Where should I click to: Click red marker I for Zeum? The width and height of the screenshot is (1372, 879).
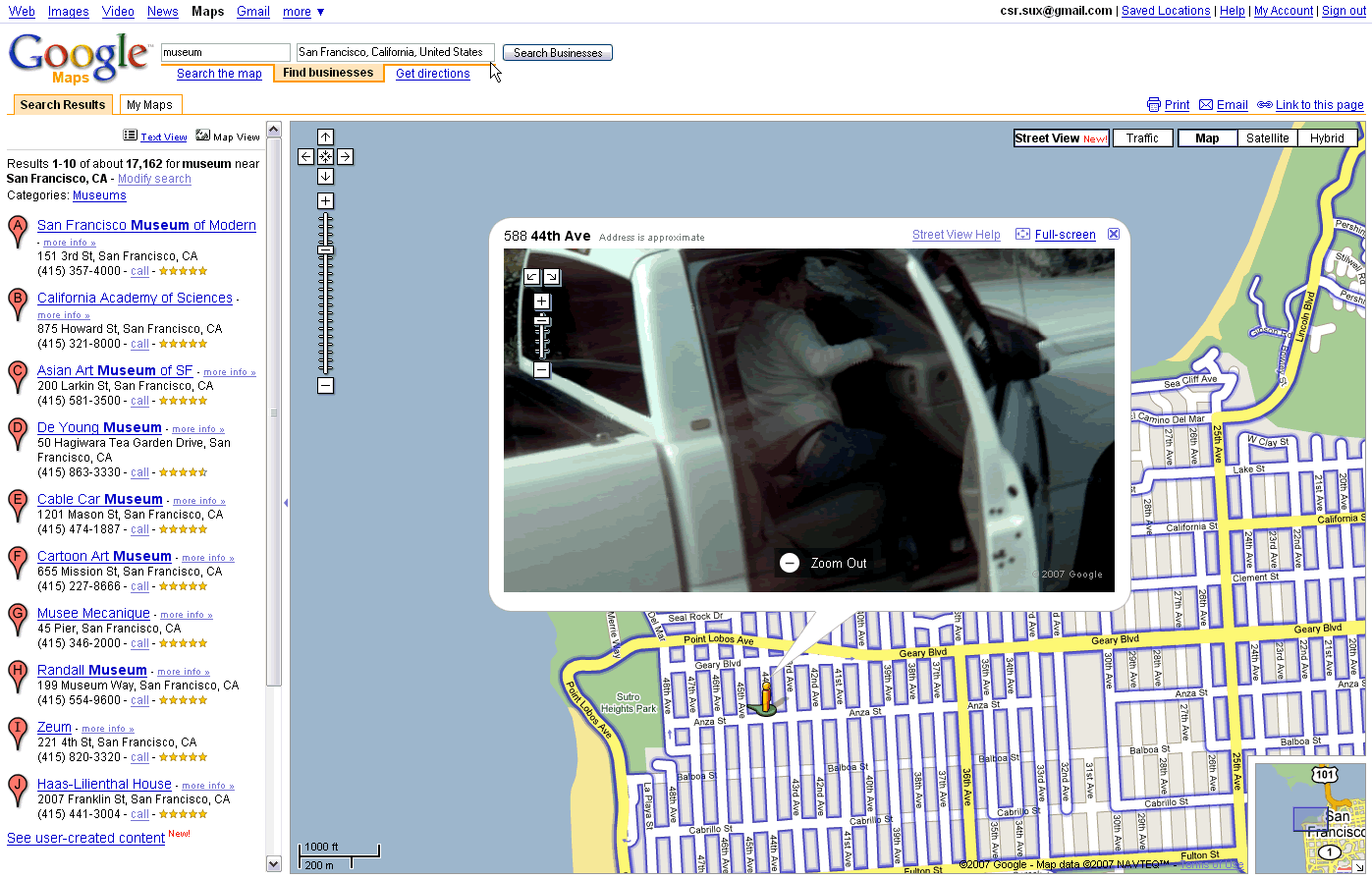17,735
